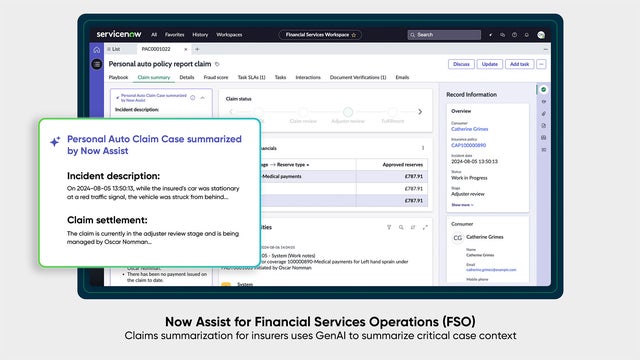Click the Discuss button
Image resolution: width=640 pixels, height=360 pixels.
[x=461, y=64]
